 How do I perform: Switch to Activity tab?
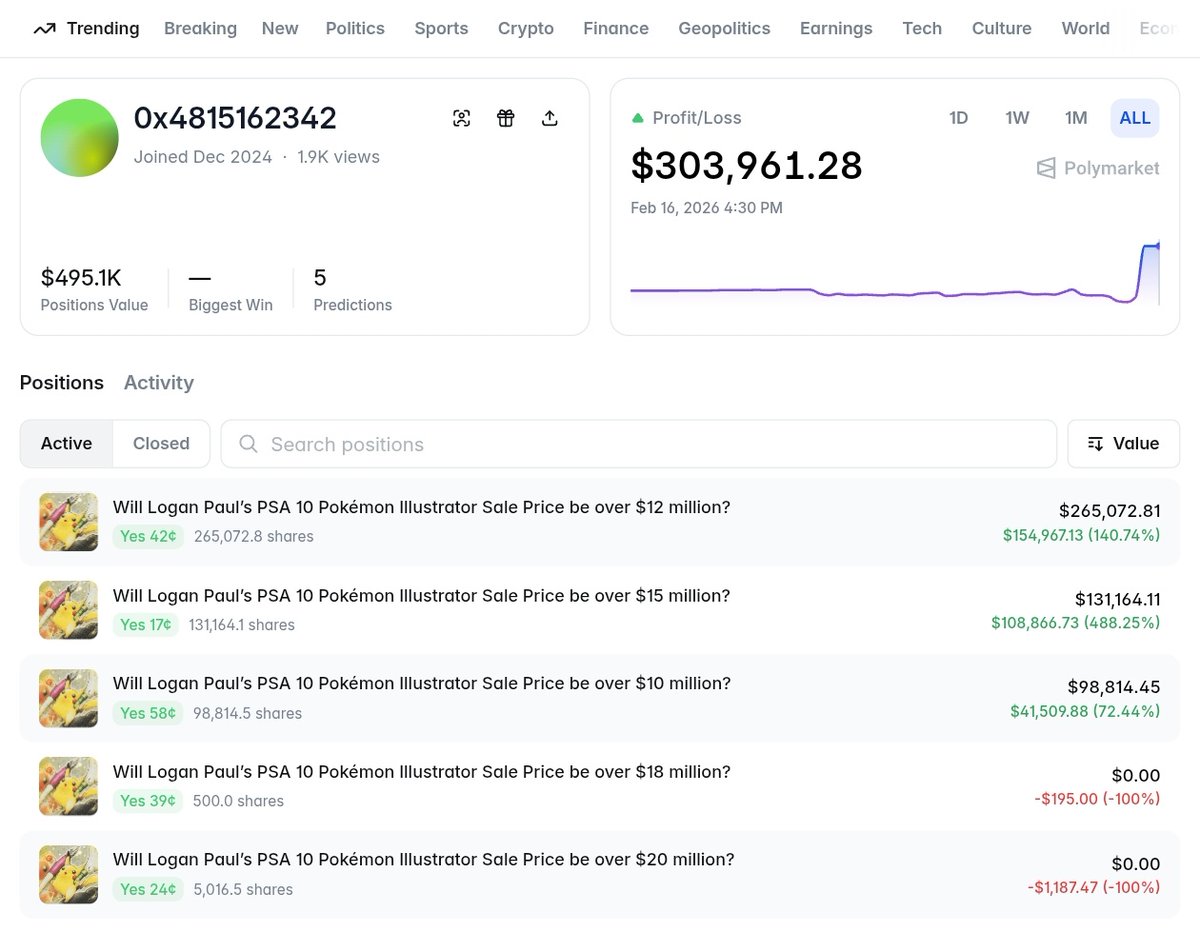[159, 382]
